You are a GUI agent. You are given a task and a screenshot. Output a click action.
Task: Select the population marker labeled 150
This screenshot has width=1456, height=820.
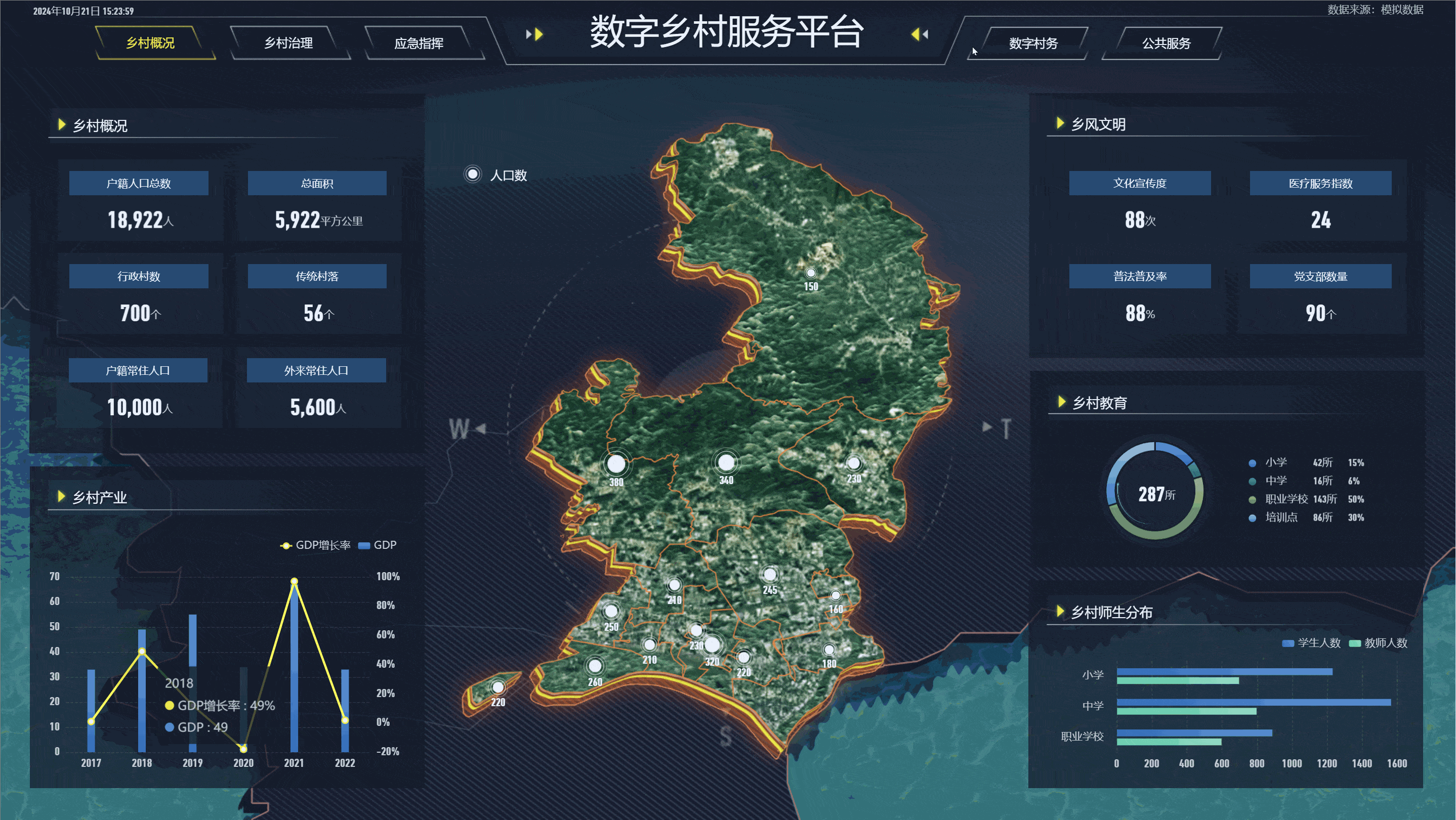point(811,273)
